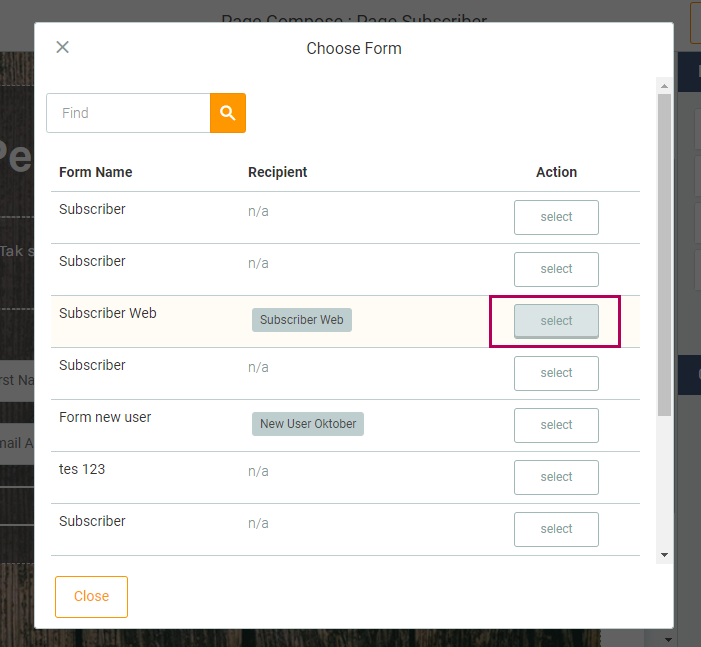
Task: Click the form list scrollbar up arrow
Action: (664, 86)
